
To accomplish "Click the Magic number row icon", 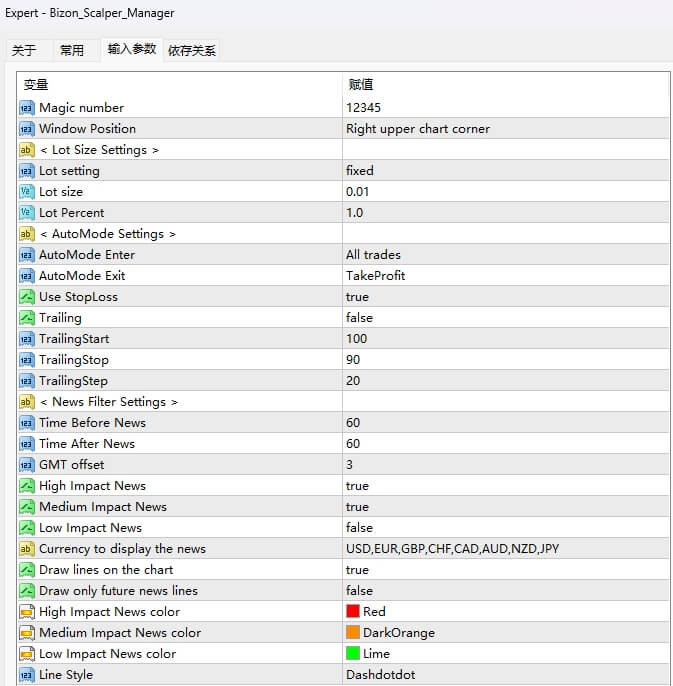I will click(27, 108).
